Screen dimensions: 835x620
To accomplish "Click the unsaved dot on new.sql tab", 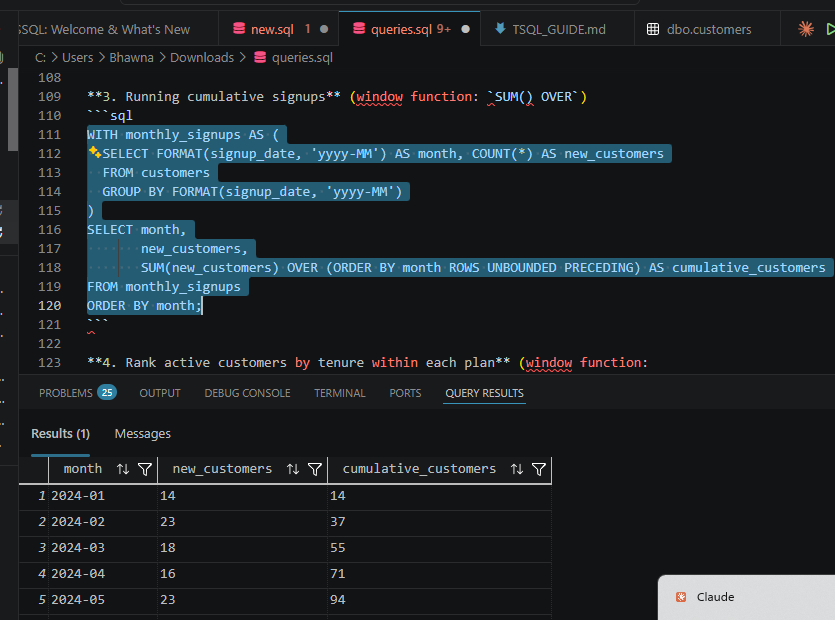I will 324,29.
